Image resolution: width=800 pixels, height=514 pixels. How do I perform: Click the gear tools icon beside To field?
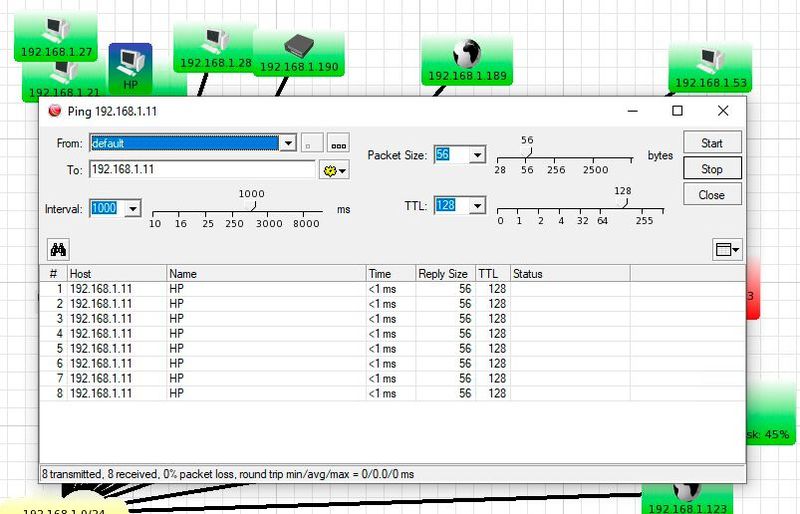[334, 170]
